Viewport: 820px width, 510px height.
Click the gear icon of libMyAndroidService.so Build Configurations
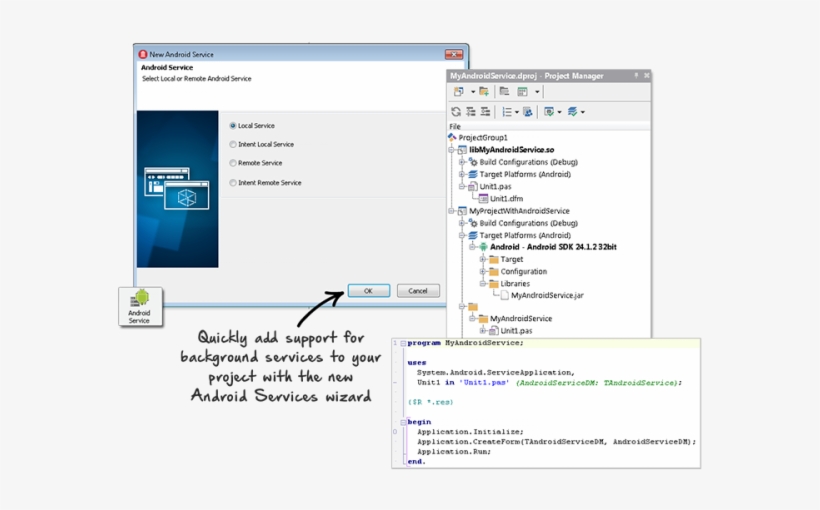pyautogui.click(x=473, y=162)
